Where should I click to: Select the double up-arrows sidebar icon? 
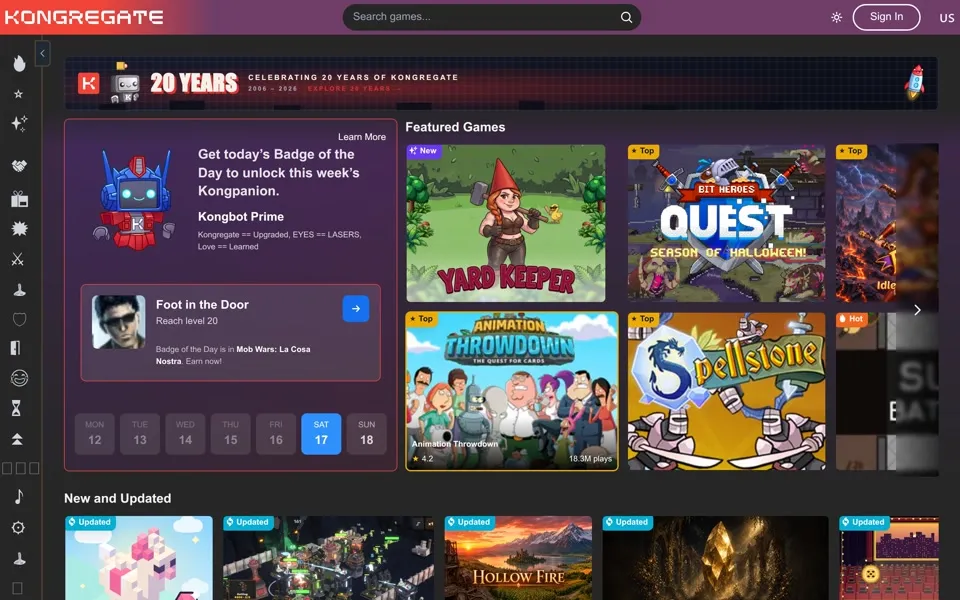coord(17,438)
